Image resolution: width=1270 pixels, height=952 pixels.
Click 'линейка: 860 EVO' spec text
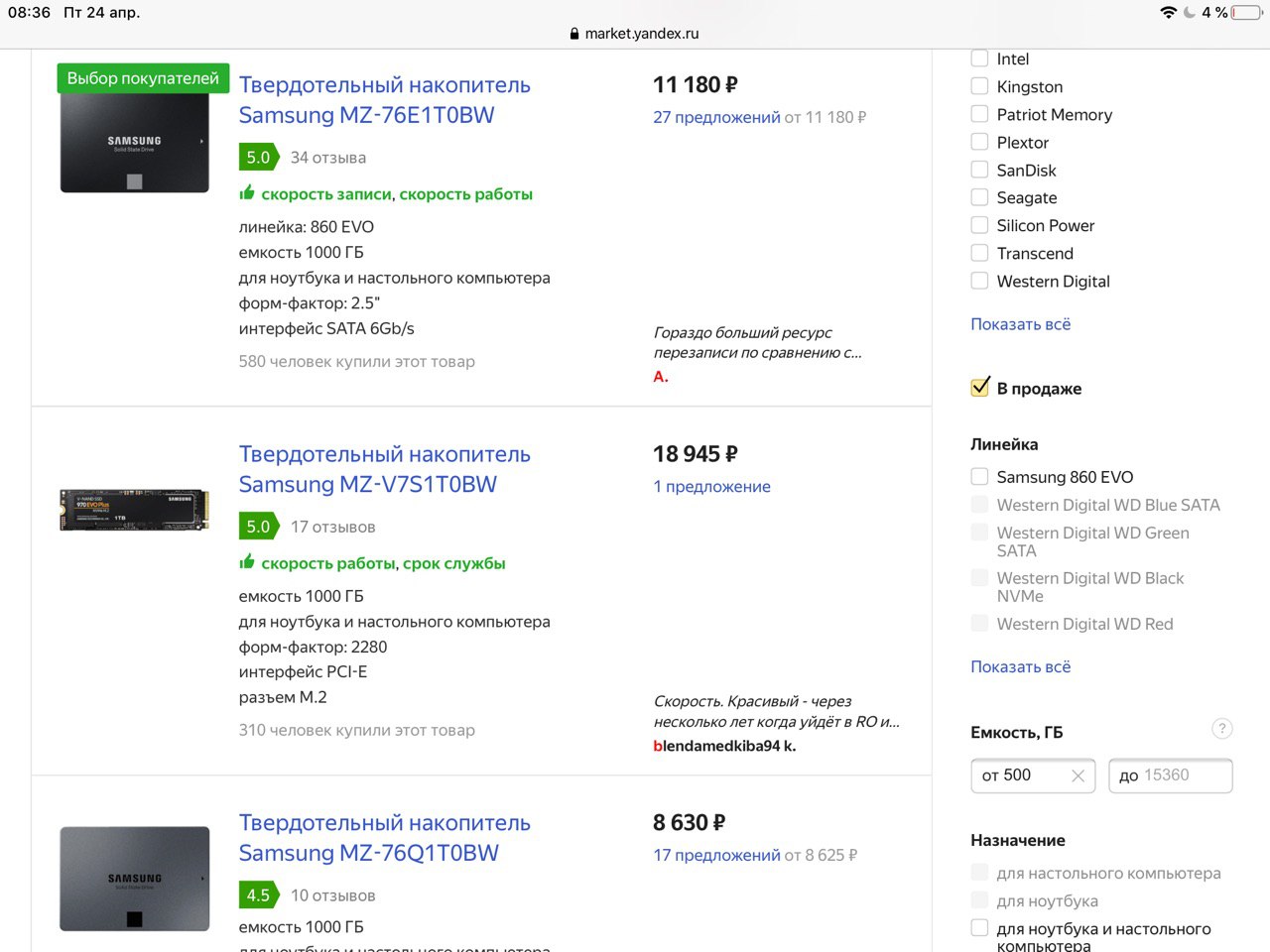tap(307, 227)
